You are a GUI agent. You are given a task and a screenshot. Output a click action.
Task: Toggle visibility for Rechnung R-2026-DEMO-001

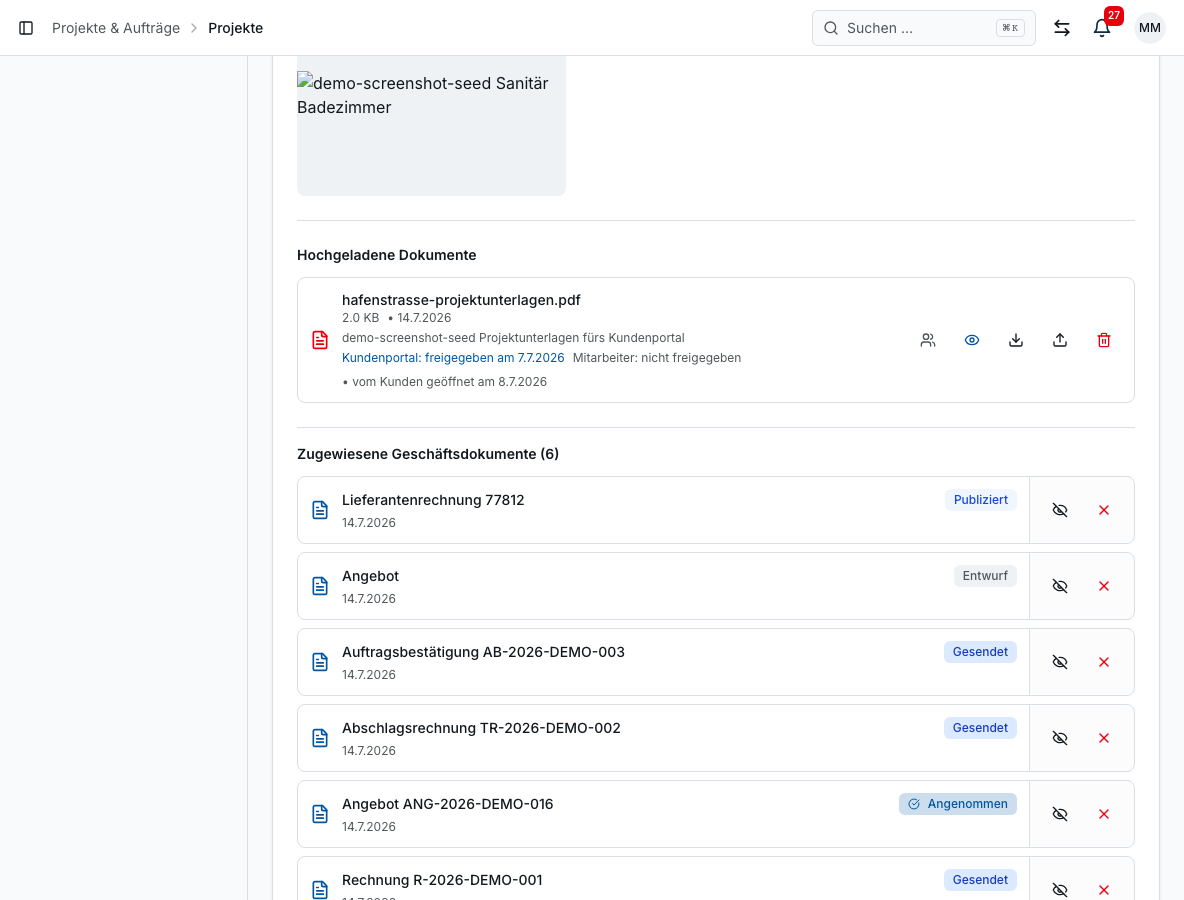pos(1059,889)
